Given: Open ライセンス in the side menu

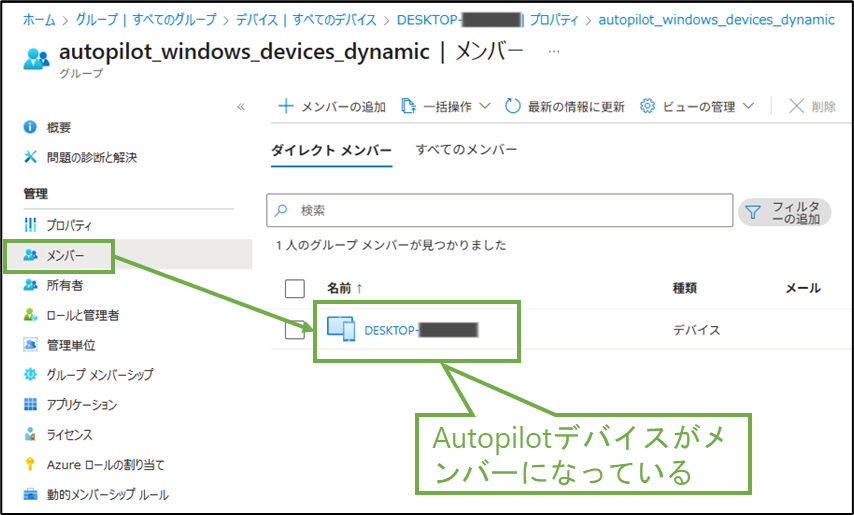Looking at the screenshot, I should tap(70, 434).
